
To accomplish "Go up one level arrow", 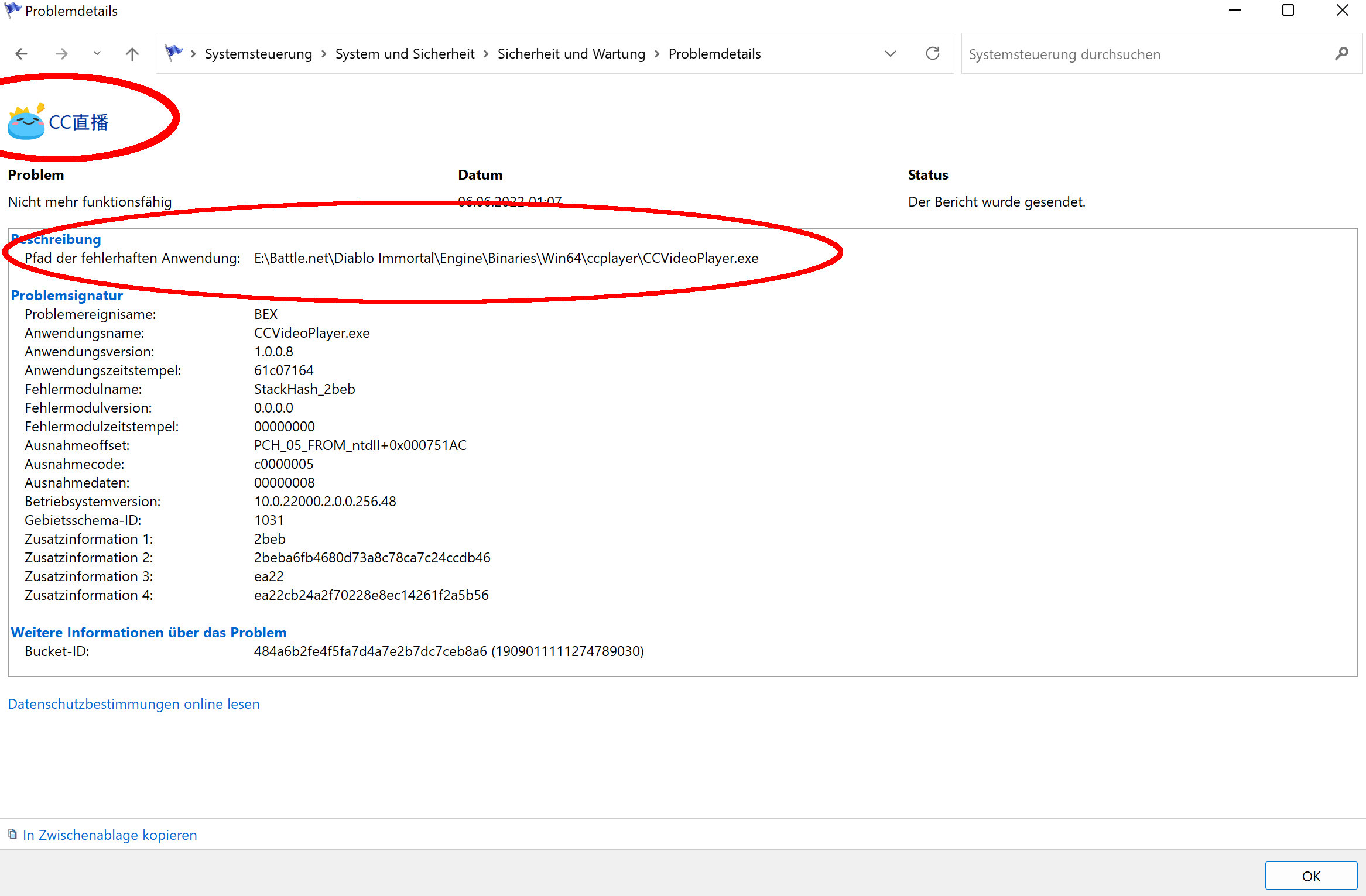I will (x=132, y=54).
